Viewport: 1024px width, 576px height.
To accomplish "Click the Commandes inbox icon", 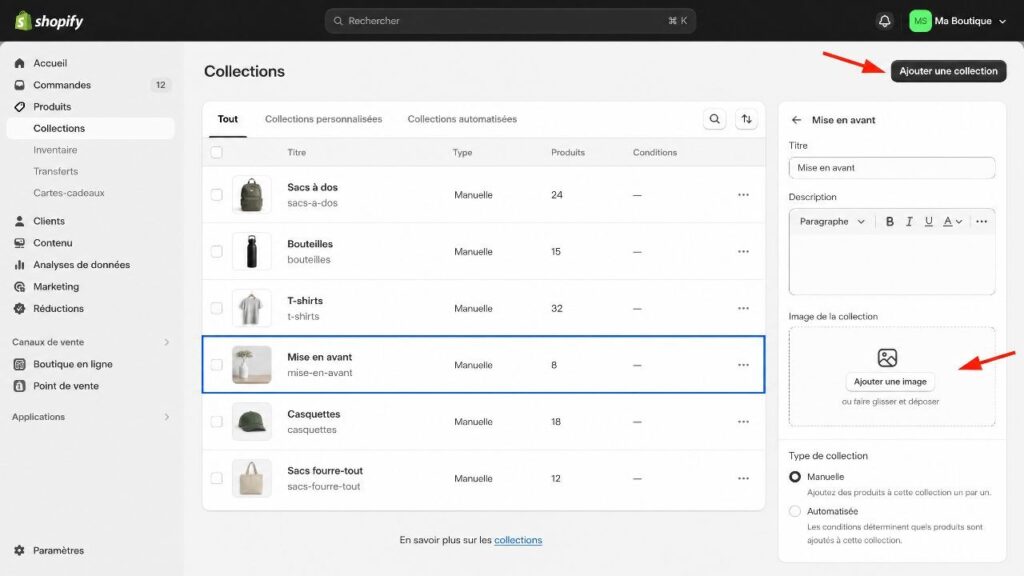I will pyautogui.click(x=20, y=85).
